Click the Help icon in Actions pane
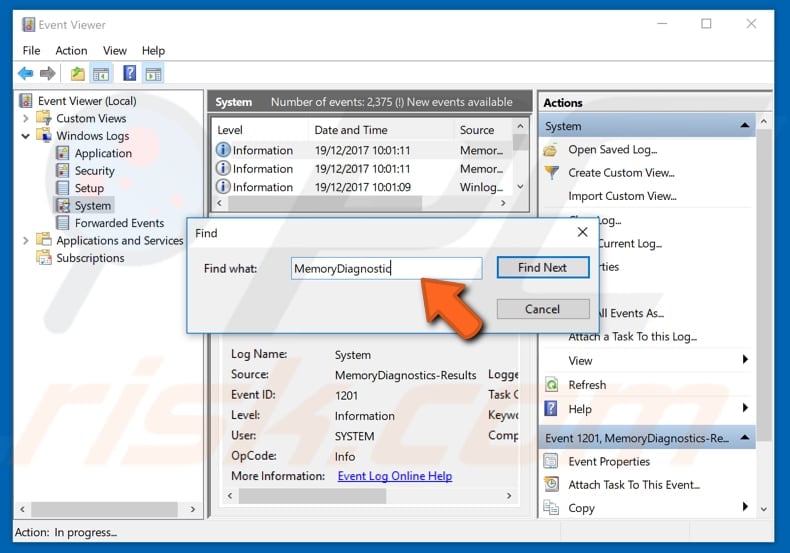Screen dimensions: 790x553 pyautogui.click(x=551, y=408)
